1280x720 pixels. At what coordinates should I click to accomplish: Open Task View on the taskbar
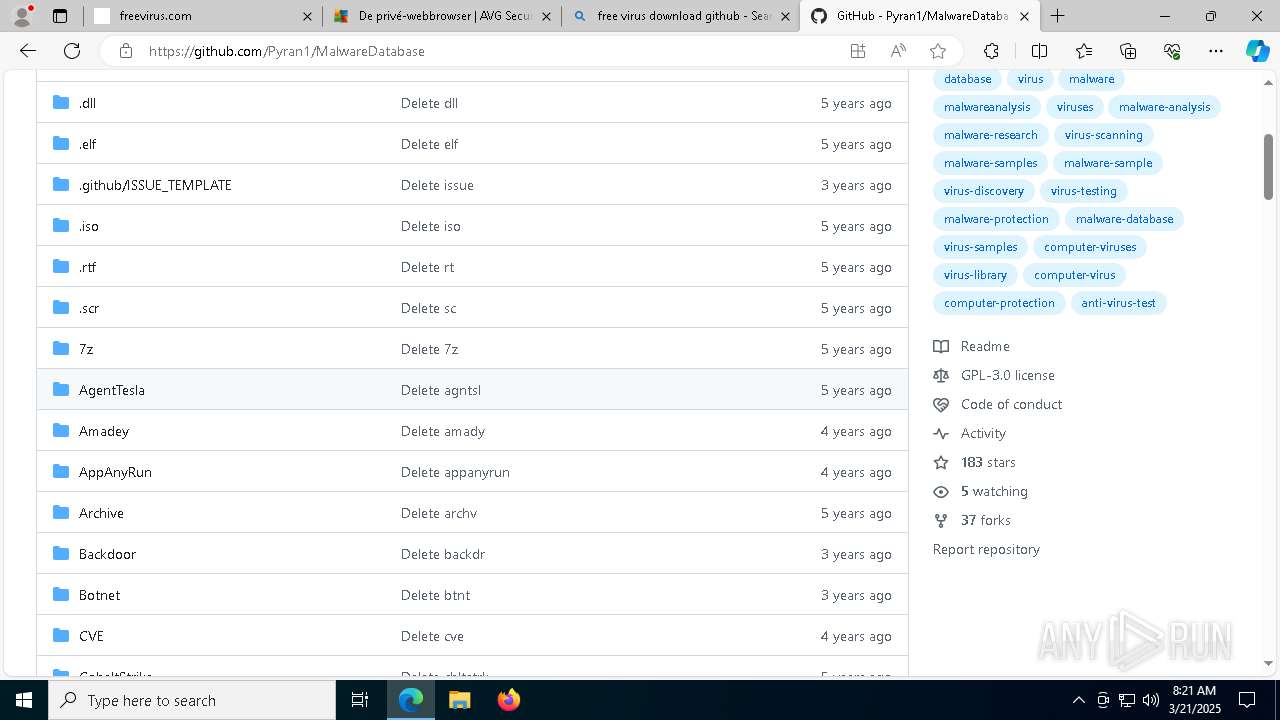pyautogui.click(x=360, y=700)
